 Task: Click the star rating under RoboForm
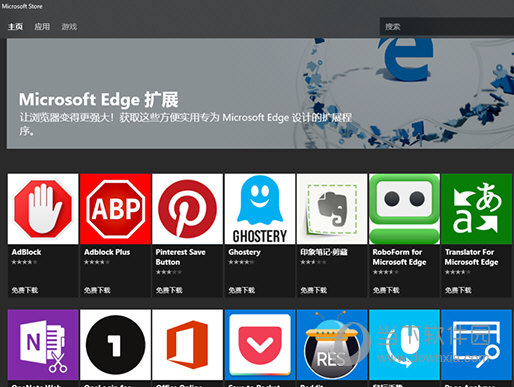[x=386, y=272]
